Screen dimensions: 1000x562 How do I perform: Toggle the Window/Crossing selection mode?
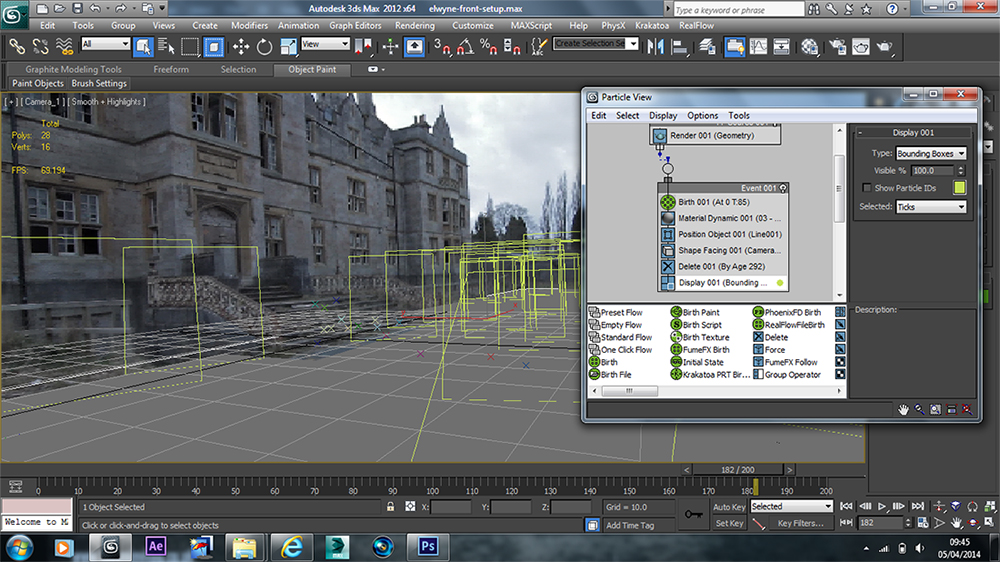(x=214, y=46)
